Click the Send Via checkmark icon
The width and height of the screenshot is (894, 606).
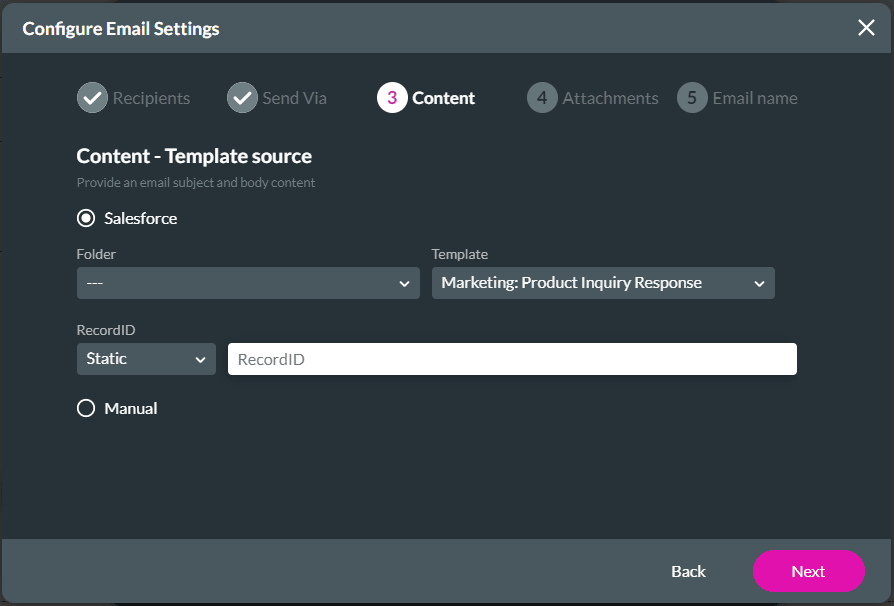click(x=241, y=97)
